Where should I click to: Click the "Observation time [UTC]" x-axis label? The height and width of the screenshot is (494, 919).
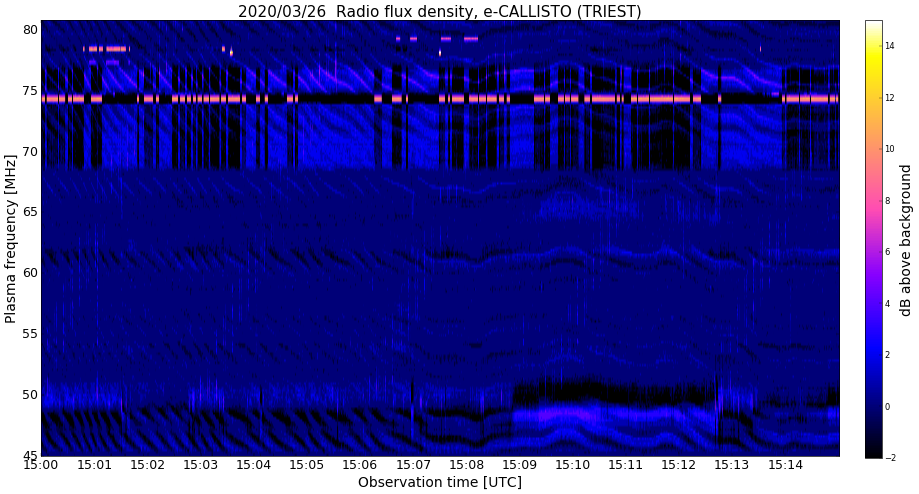440,482
